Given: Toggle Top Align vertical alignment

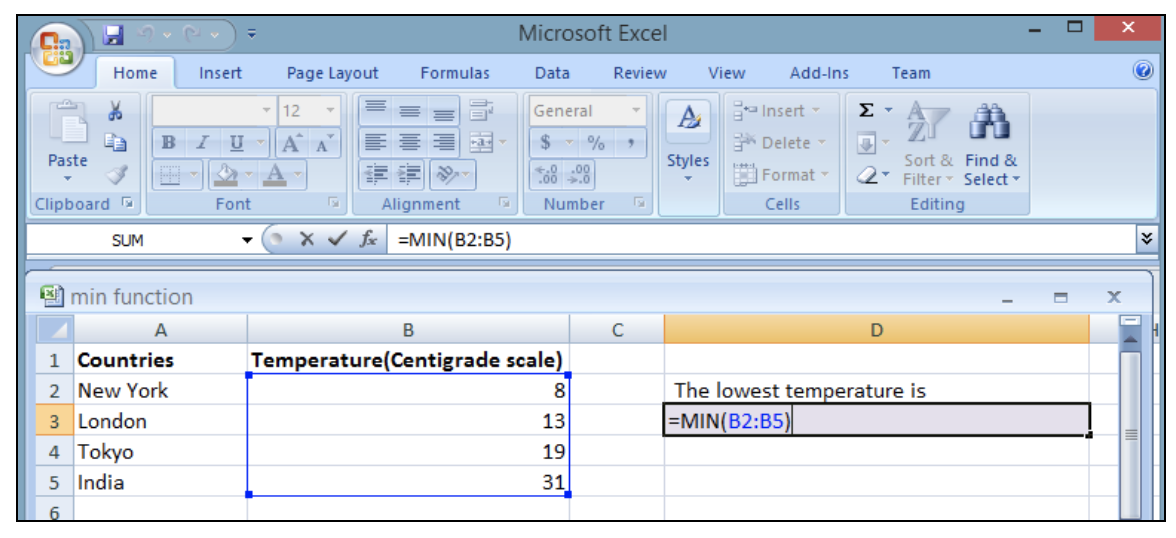Looking at the screenshot, I should (x=376, y=110).
